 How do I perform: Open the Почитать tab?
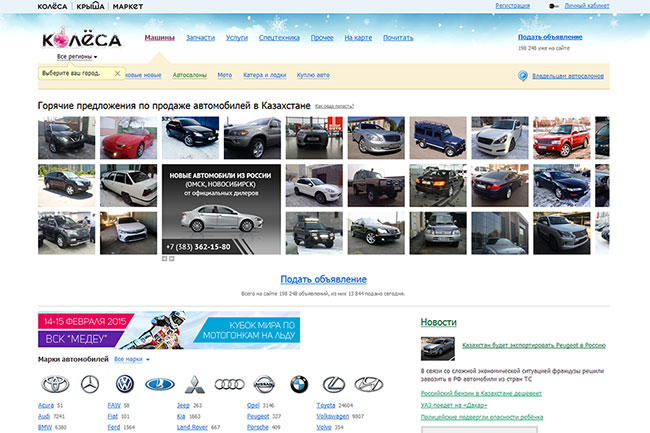[398, 38]
